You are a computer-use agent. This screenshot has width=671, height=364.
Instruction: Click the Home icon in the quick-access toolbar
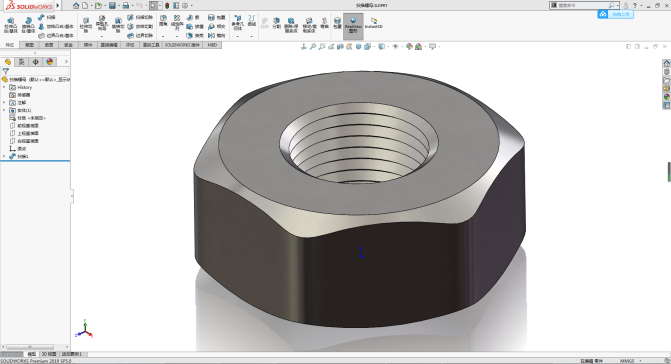76,6
